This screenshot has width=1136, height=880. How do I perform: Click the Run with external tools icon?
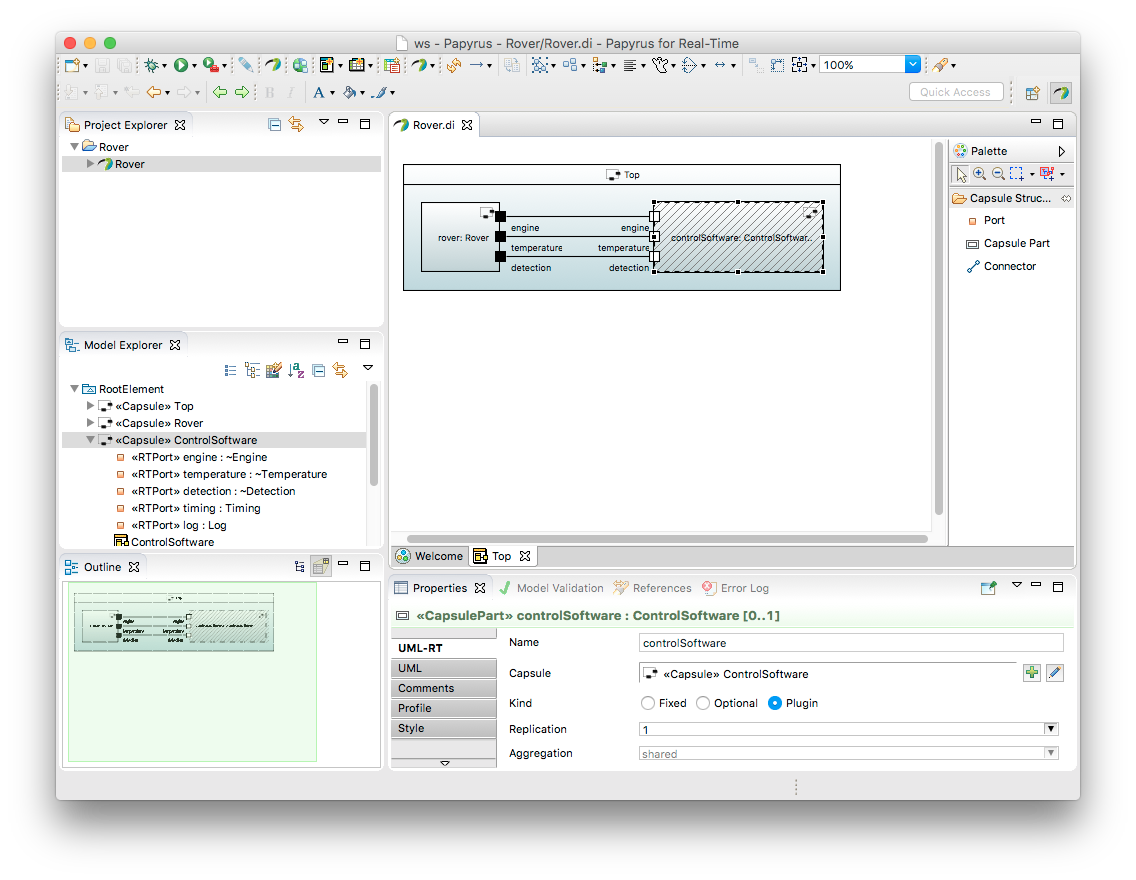210,65
